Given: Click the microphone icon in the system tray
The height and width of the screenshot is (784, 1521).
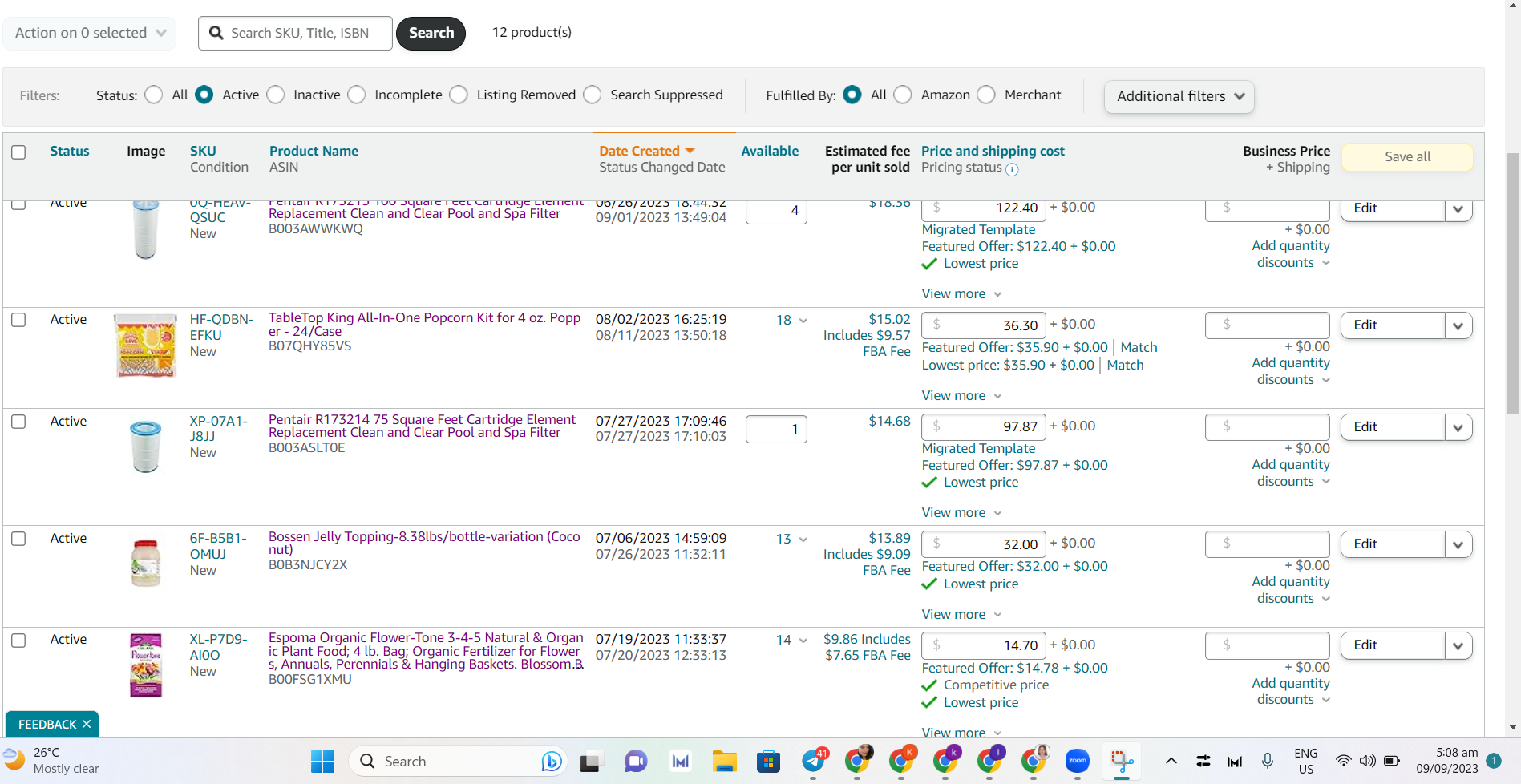Looking at the screenshot, I should click(1268, 761).
